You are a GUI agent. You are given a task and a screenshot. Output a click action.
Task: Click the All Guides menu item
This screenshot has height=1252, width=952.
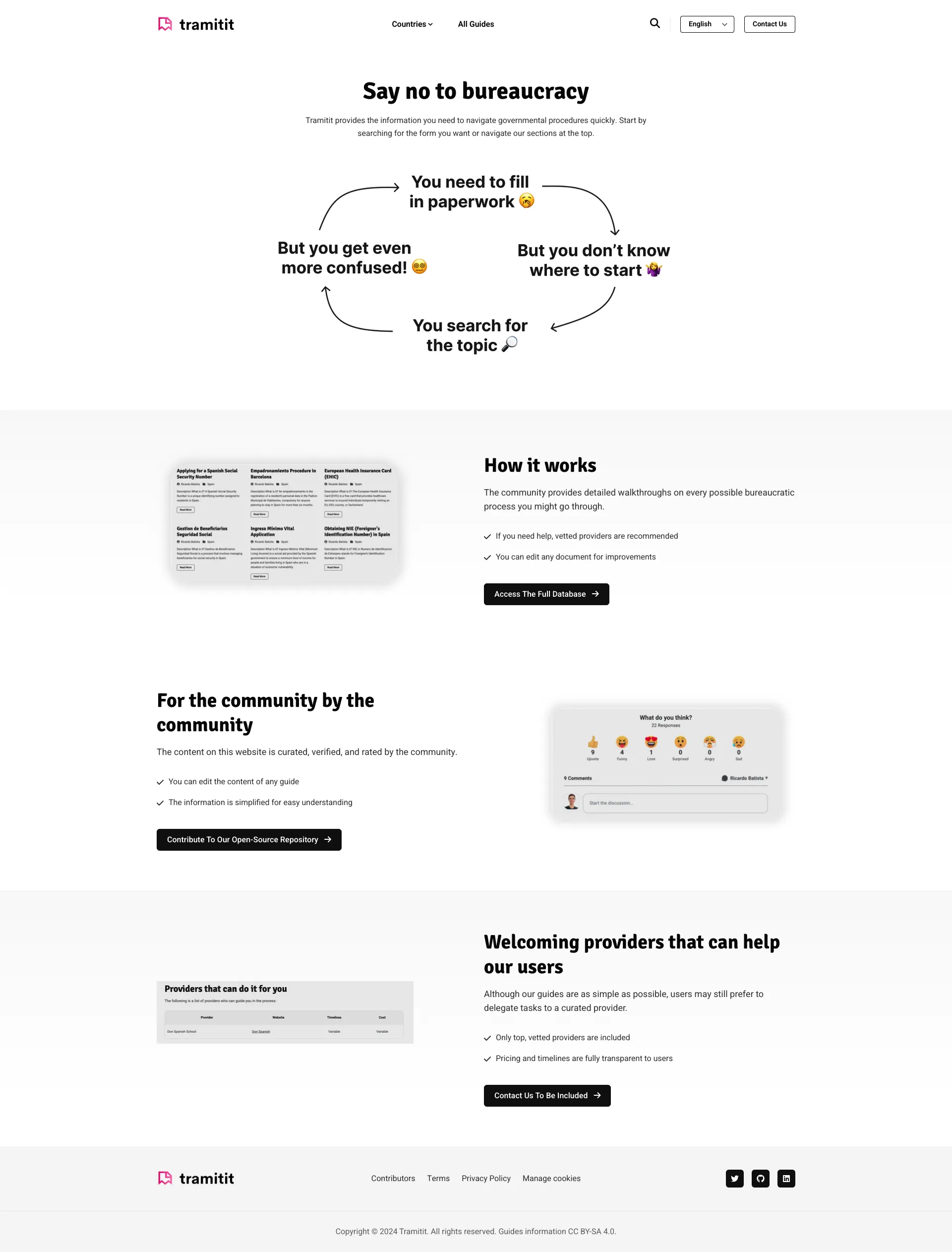click(476, 24)
